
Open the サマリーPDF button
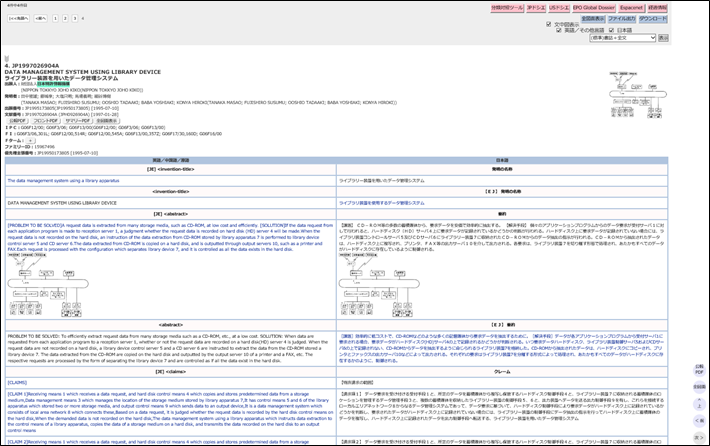pyautogui.click(x=78, y=121)
